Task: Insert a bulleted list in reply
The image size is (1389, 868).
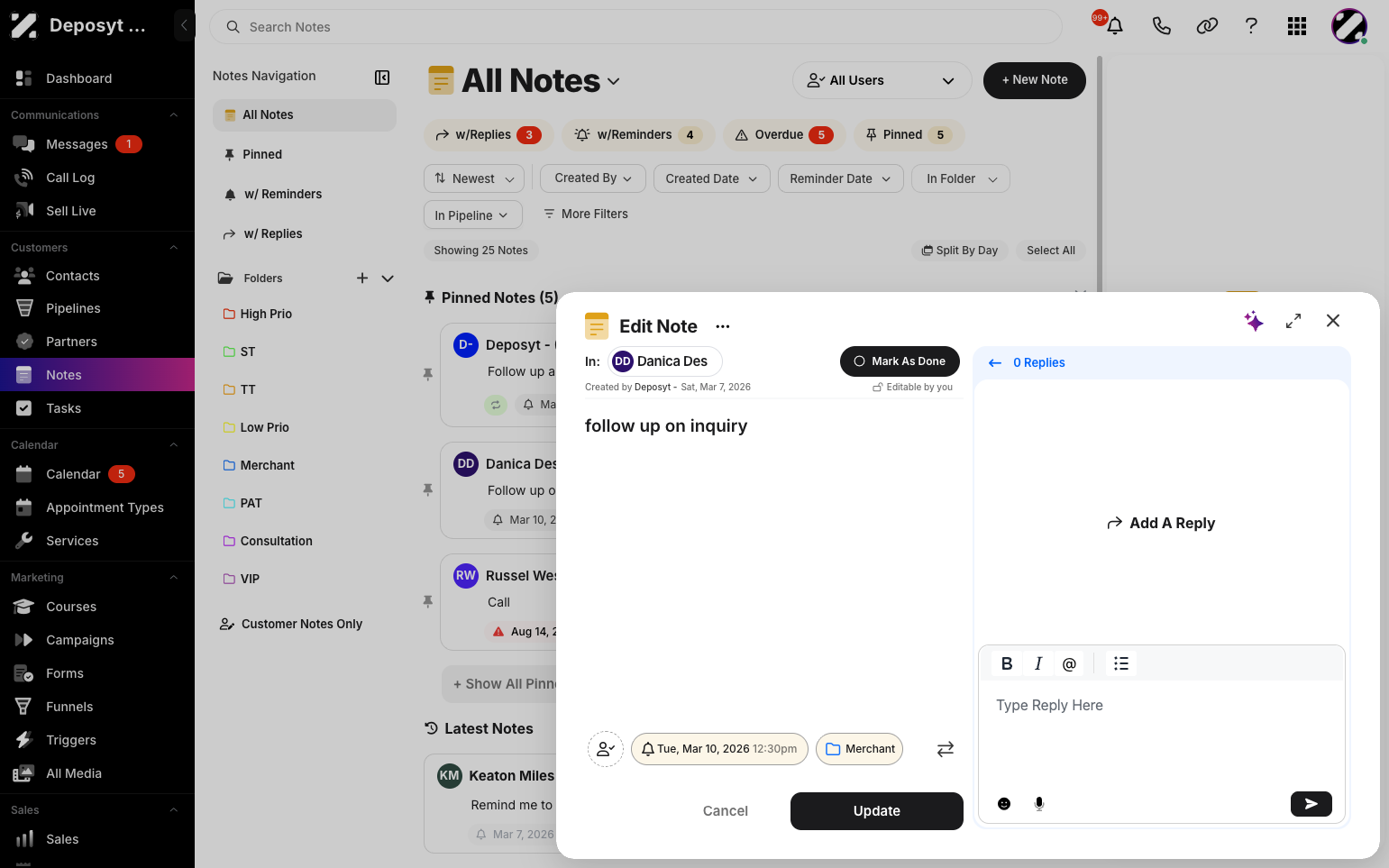Action: [x=1121, y=663]
